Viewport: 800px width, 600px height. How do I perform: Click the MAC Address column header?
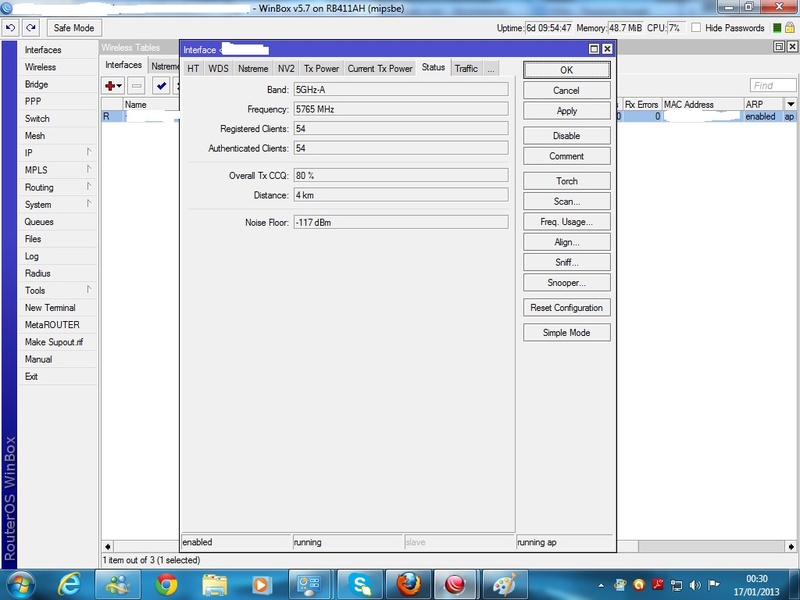(702, 104)
